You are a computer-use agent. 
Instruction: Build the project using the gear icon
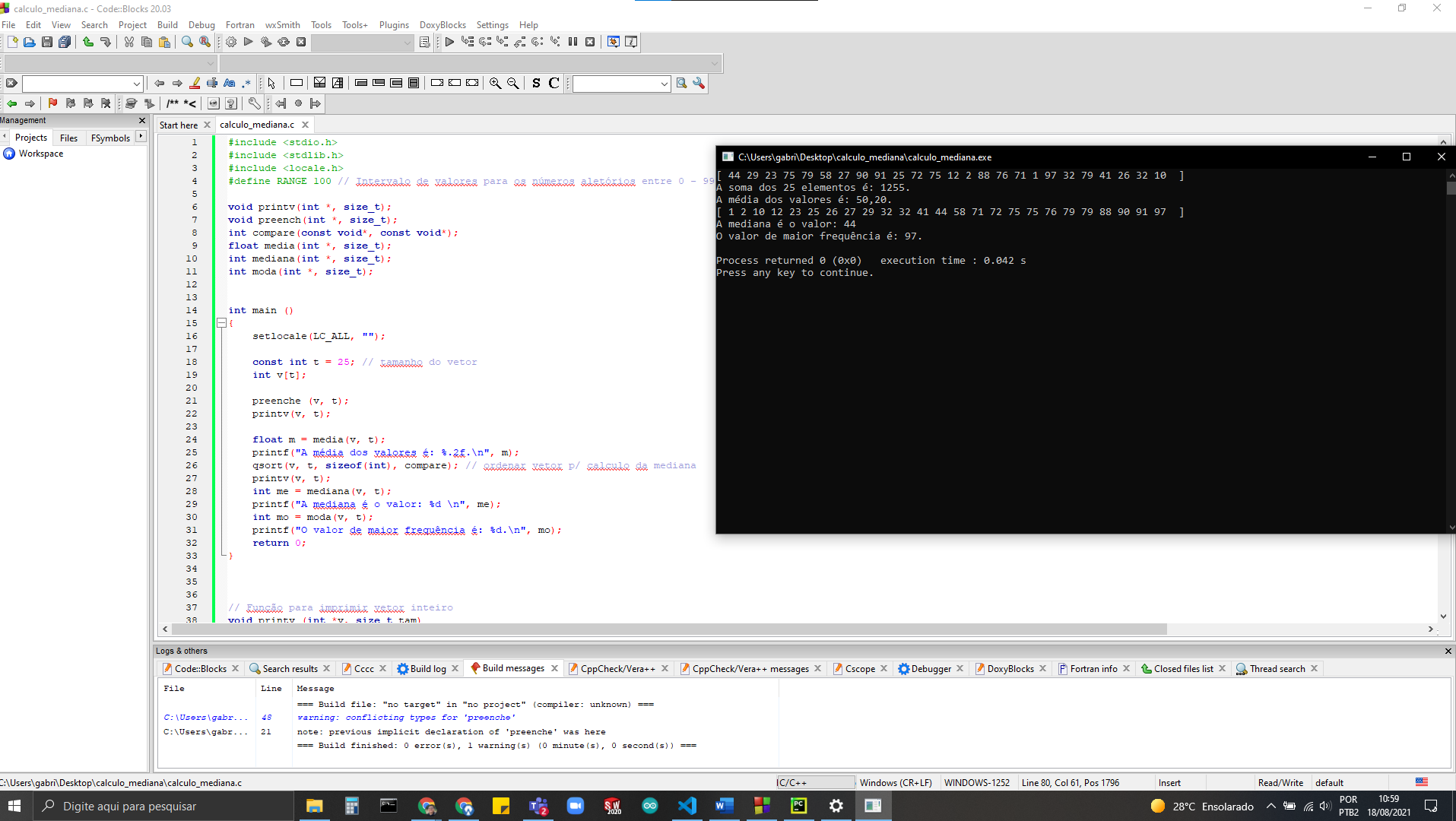pos(230,42)
